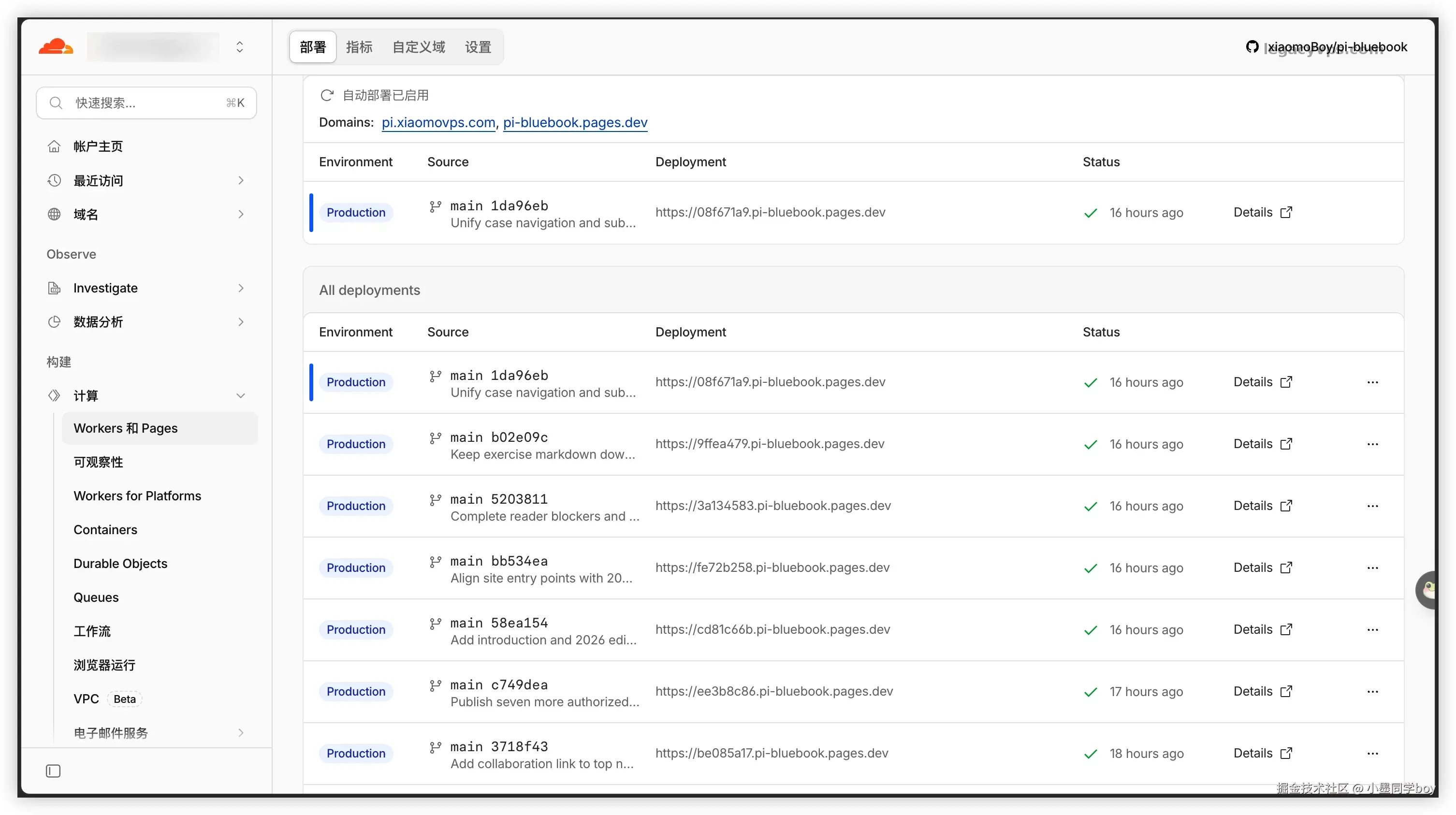Open more options for 58ea154 deployment
Screen dimensions: 1456x815
pyautogui.click(x=1373, y=630)
